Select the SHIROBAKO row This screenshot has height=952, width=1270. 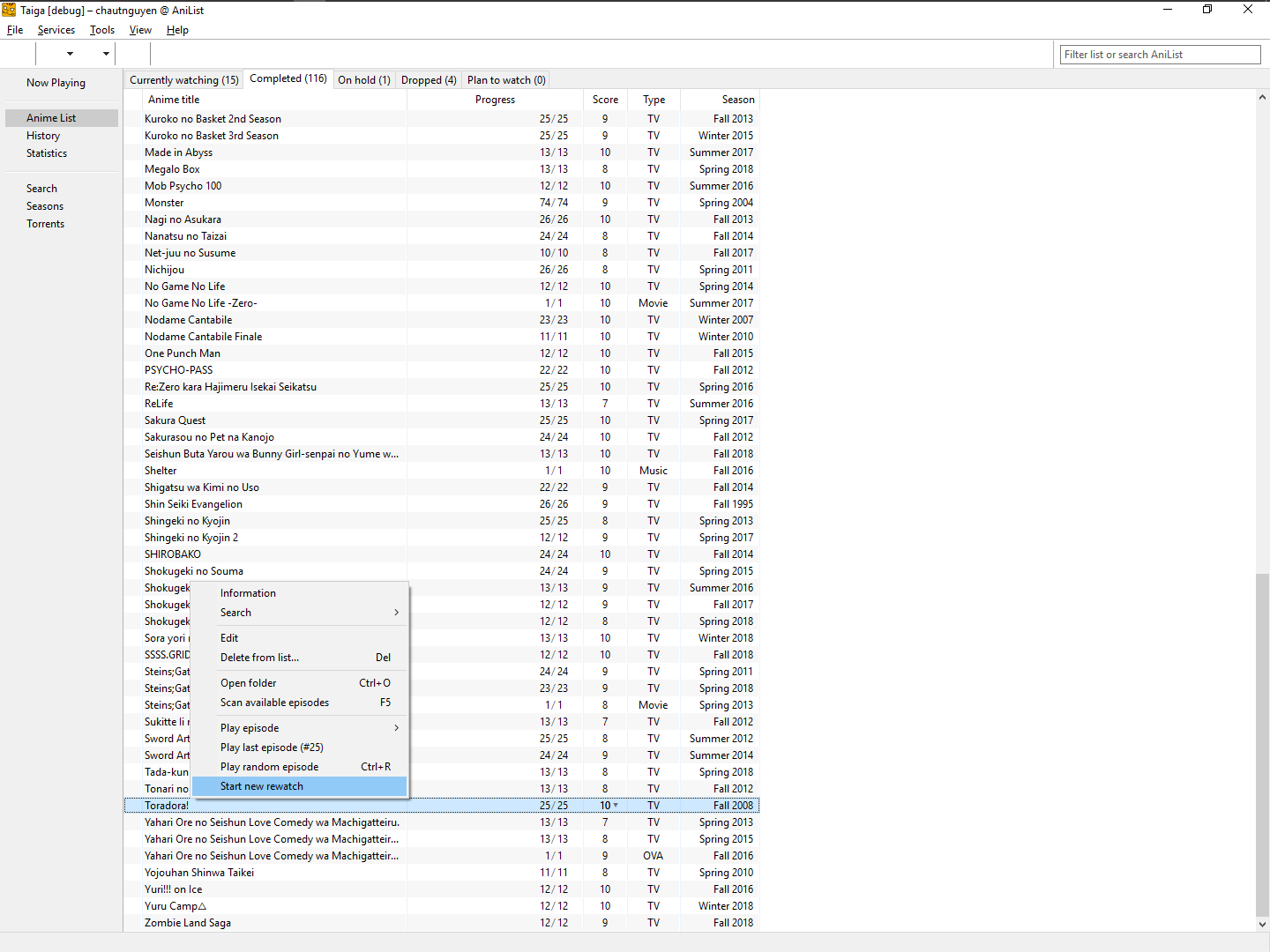(x=441, y=554)
